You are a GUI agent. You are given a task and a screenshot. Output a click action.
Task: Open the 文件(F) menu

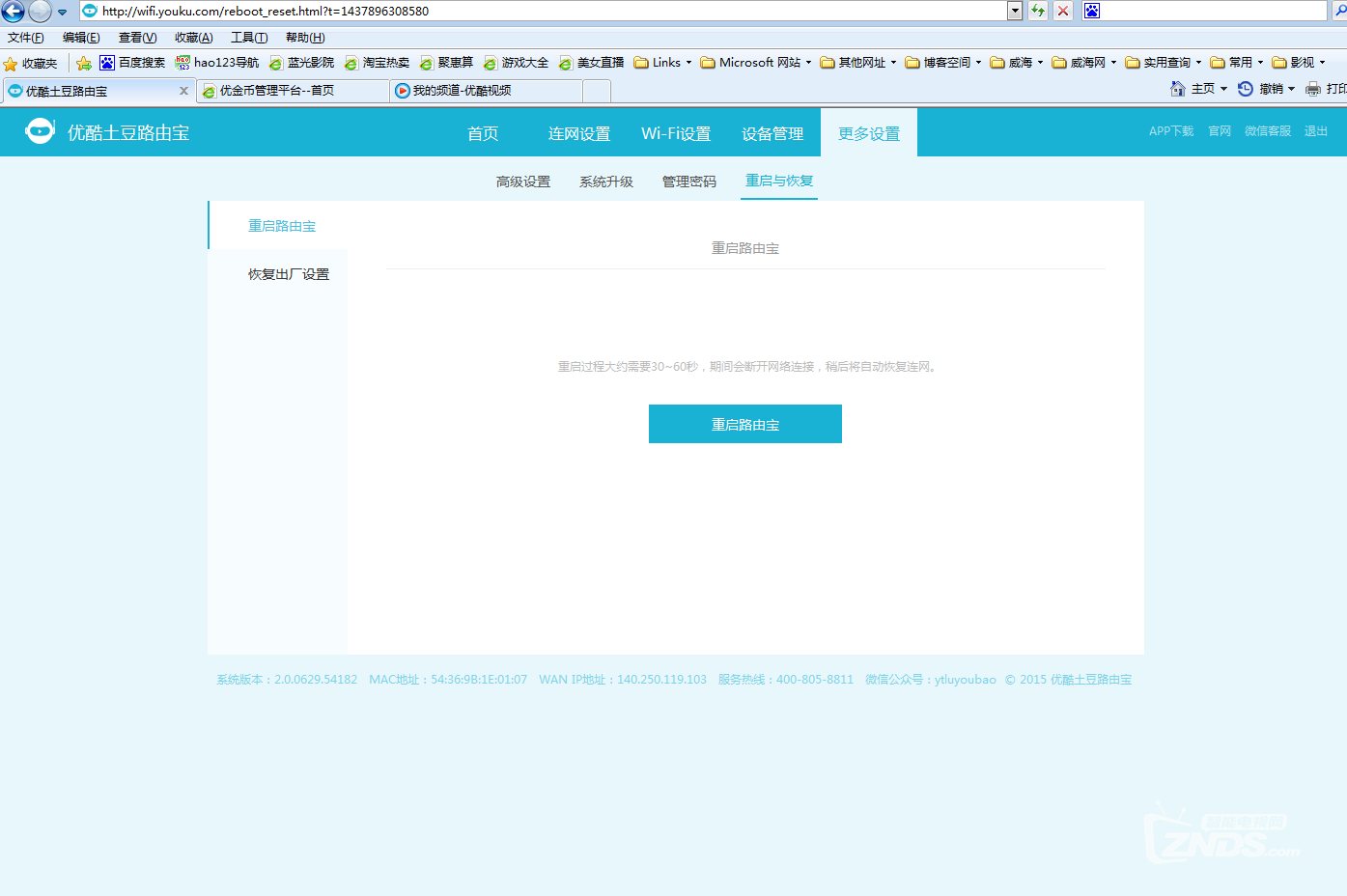click(26, 38)
